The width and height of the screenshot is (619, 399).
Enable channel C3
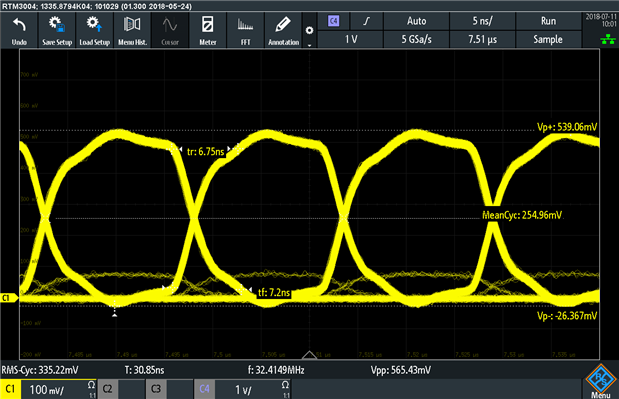156,389
